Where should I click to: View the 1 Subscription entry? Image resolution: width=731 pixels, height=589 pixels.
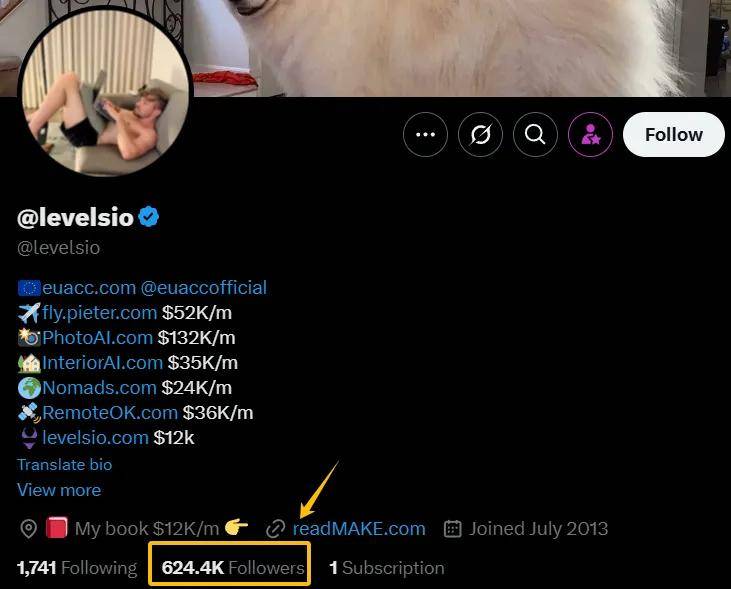point(386,568)
